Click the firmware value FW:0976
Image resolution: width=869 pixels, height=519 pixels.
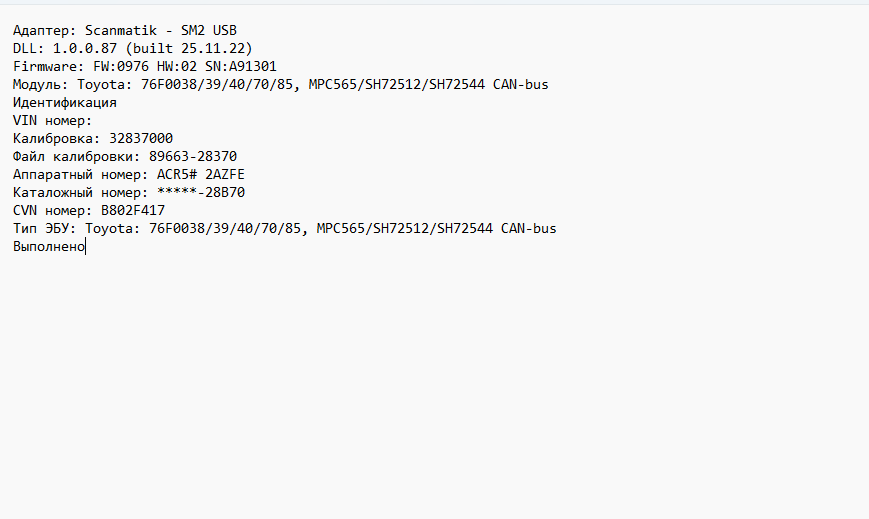coord(125,66)
